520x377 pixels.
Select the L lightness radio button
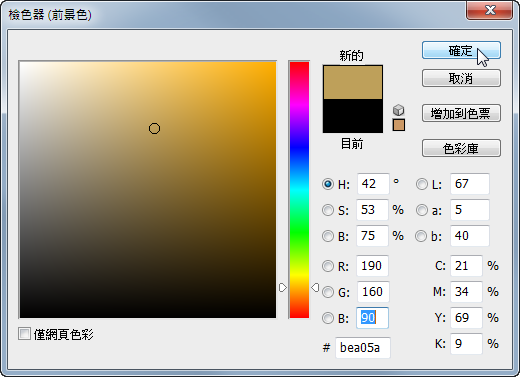[x=422, y=184]
